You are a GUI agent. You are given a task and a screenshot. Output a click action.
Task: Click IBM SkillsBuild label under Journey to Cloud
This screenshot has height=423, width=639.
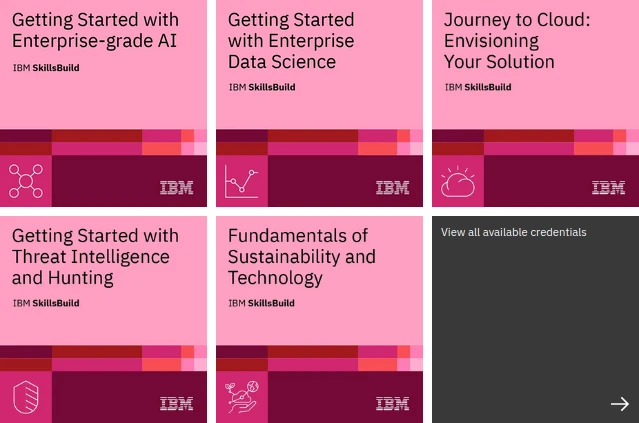478,87
